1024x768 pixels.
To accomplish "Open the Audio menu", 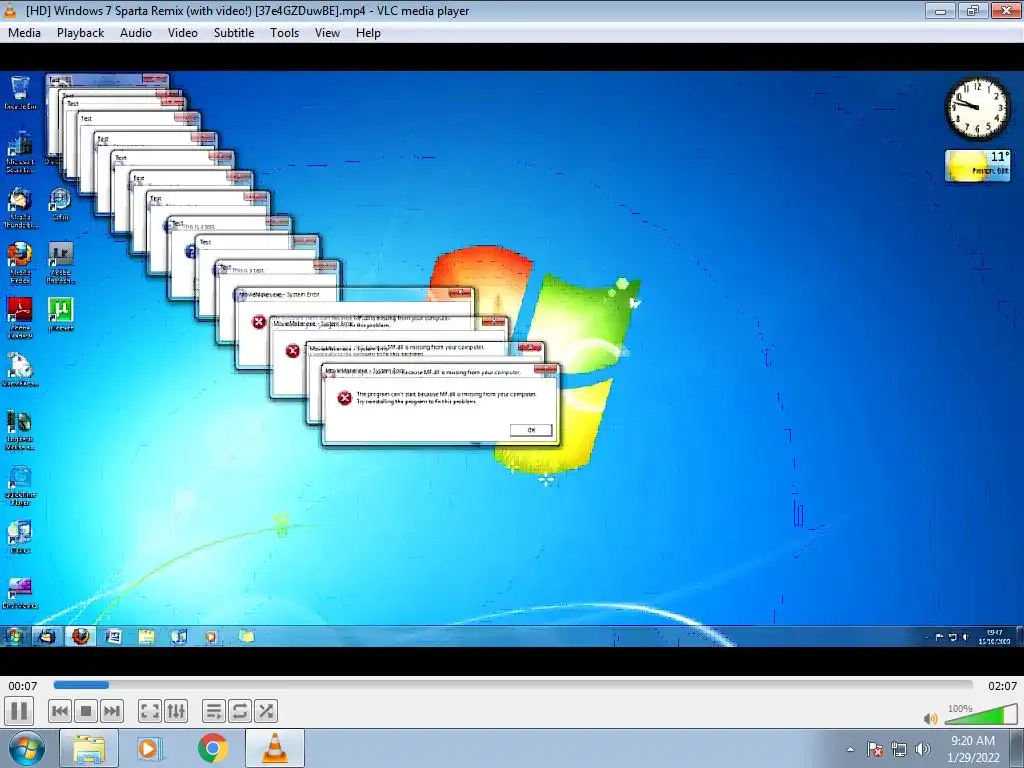I will click(x=136, y=33).
